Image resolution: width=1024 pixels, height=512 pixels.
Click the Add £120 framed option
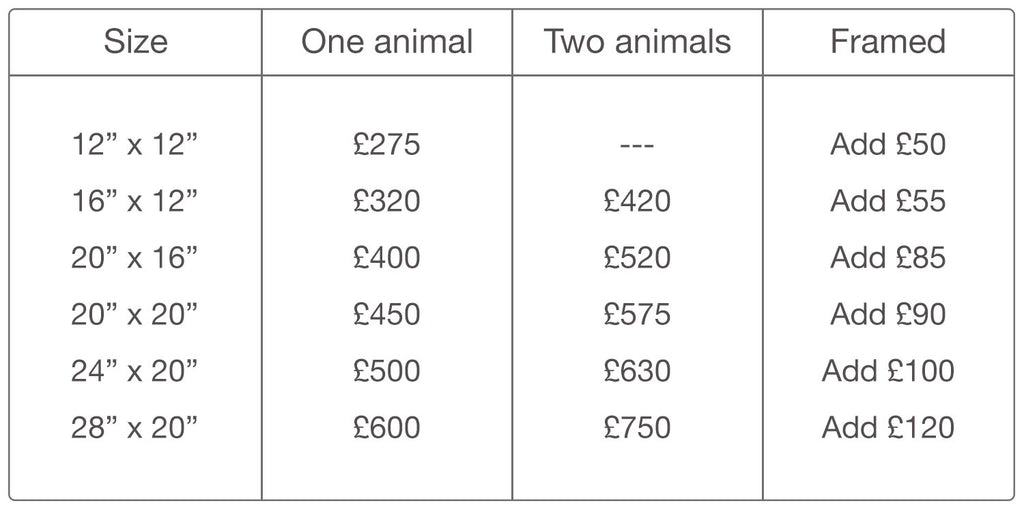click(x=888, y=429)
